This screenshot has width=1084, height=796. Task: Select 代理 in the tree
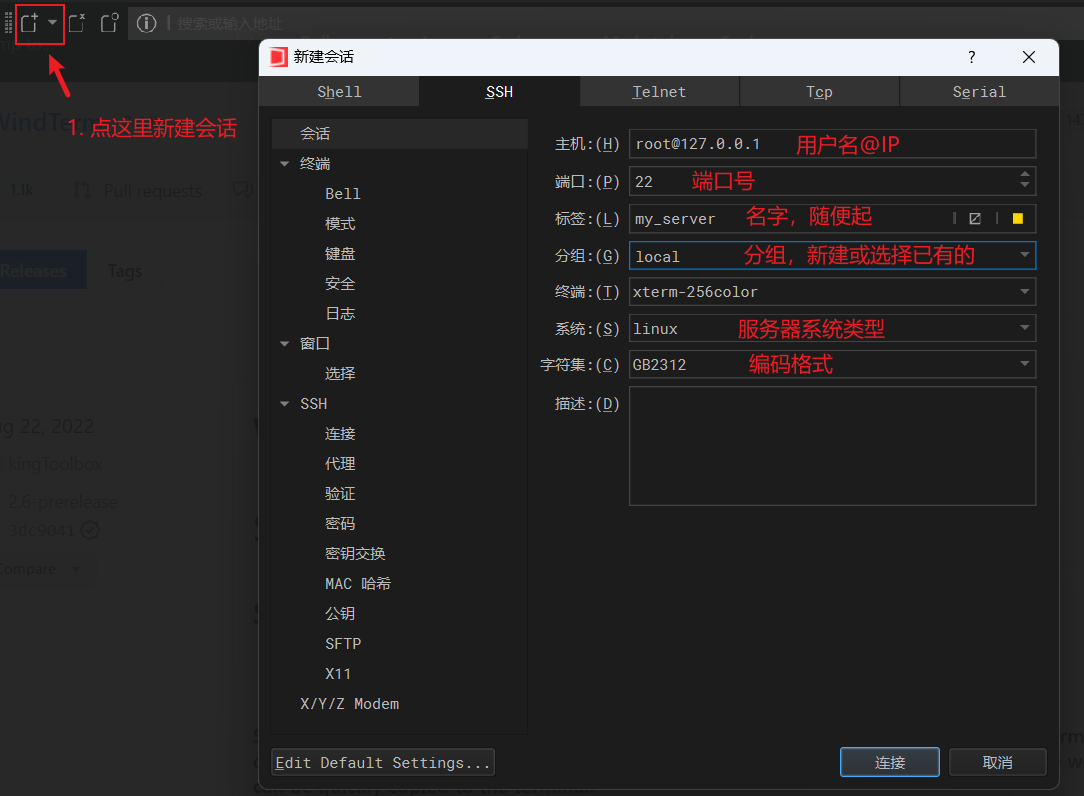click(x=340, y=463)
